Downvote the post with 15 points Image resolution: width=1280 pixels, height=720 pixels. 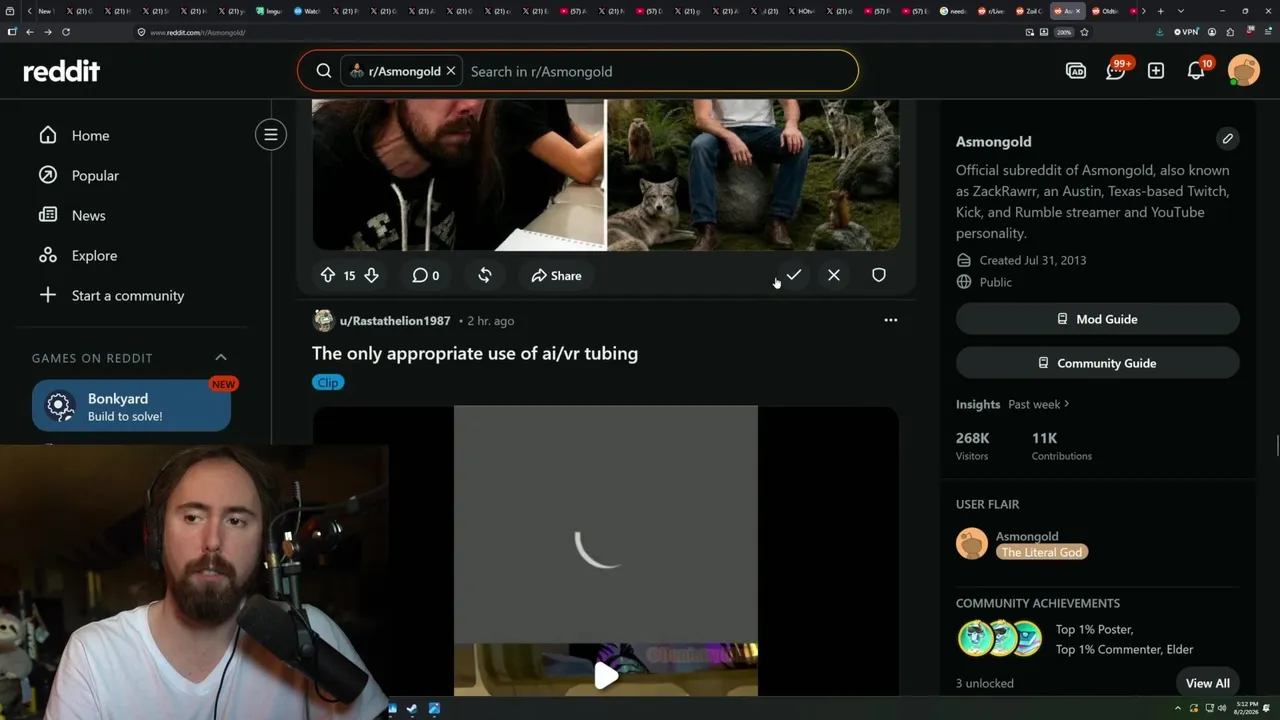(x=371, y=275)
